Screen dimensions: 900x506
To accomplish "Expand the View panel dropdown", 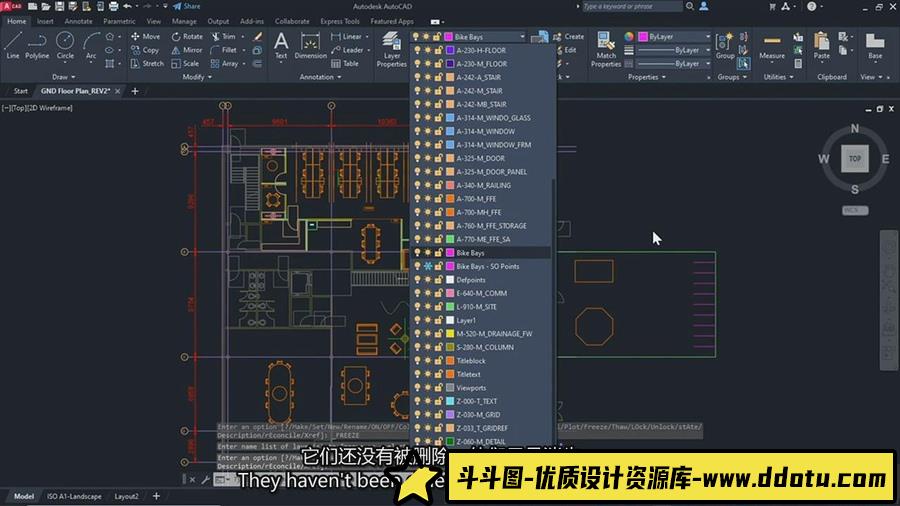I will (x=871, y=77).
